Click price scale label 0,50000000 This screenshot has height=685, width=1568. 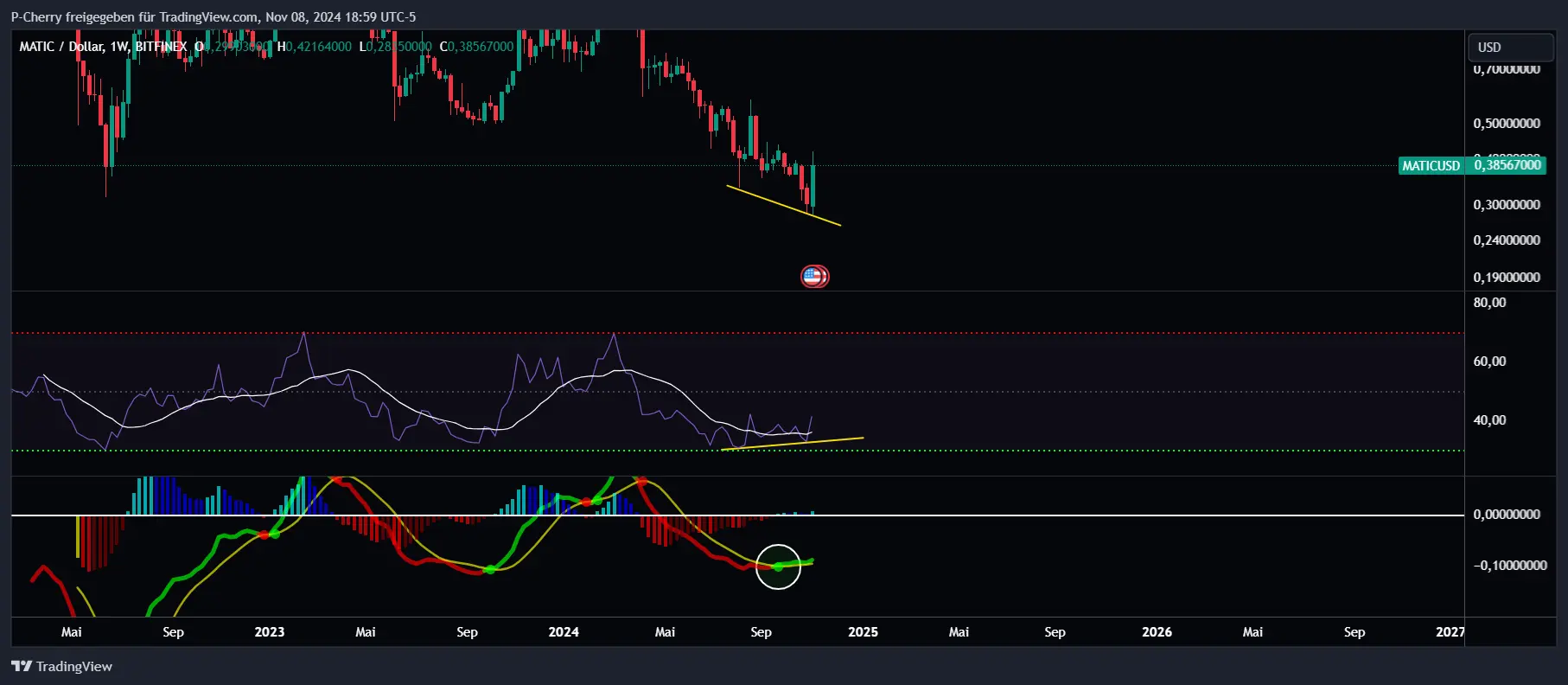[1507, 124]
